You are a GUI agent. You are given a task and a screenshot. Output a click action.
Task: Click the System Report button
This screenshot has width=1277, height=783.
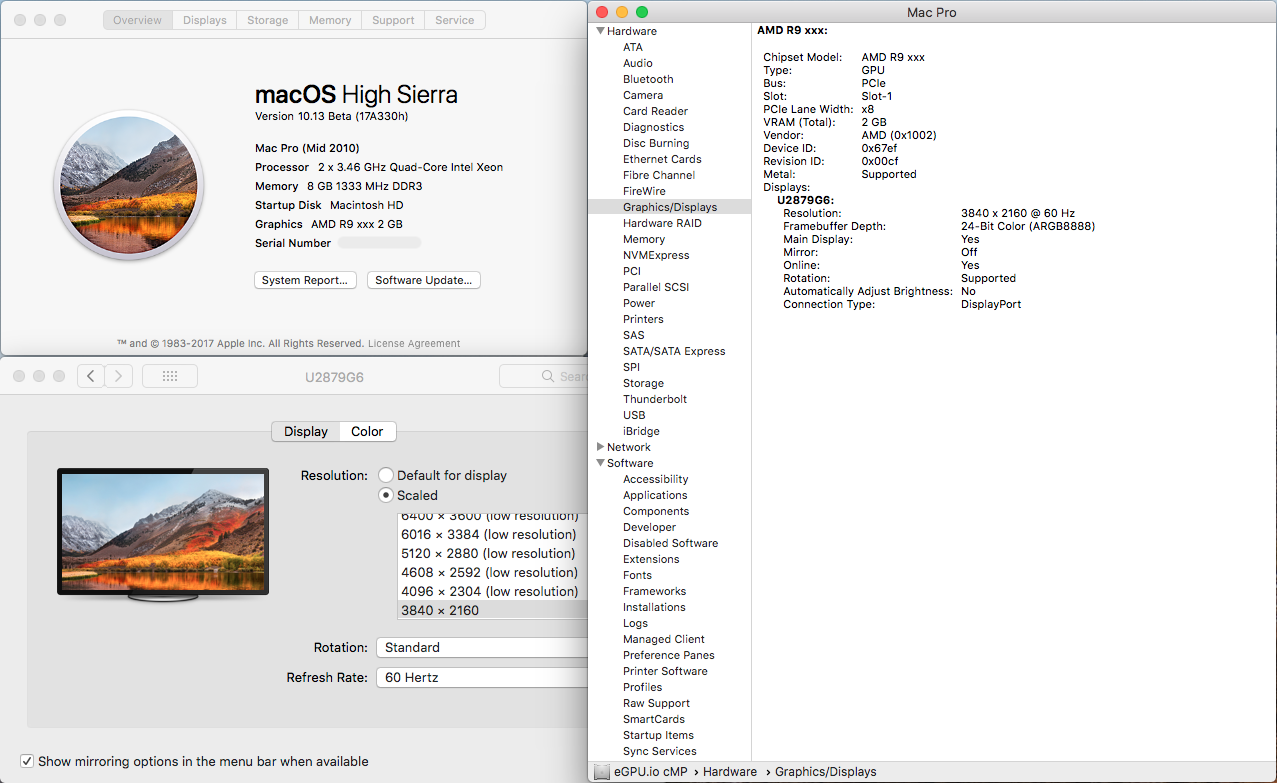[305, 280]
